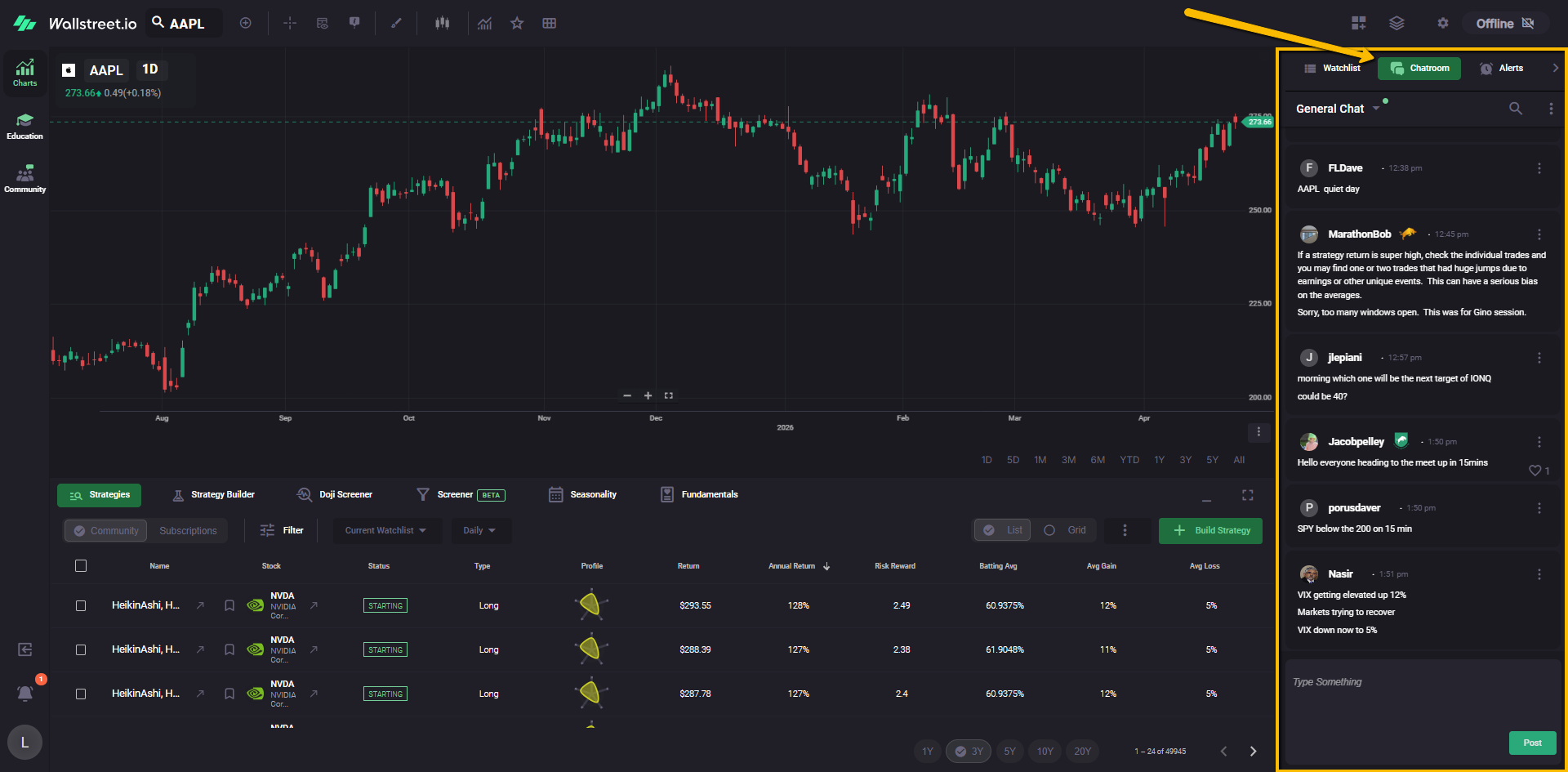Tick the checkbox for first HeikinAshi strategy
The width and height of the screenshot is (1568, 772).
tap(81, 606)
